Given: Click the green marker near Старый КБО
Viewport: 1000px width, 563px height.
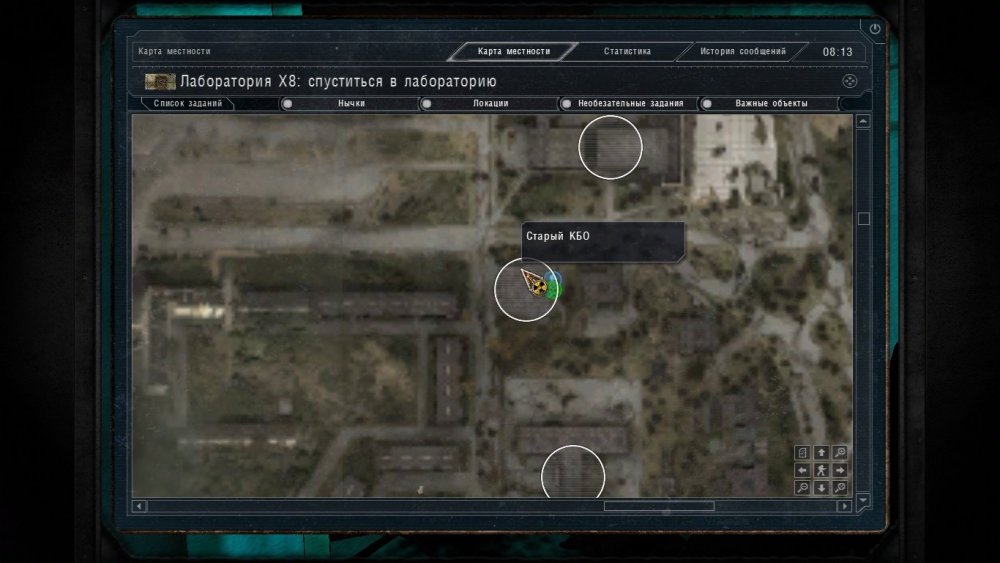Looking at the screenshot, I should click(x=554, y=291).
